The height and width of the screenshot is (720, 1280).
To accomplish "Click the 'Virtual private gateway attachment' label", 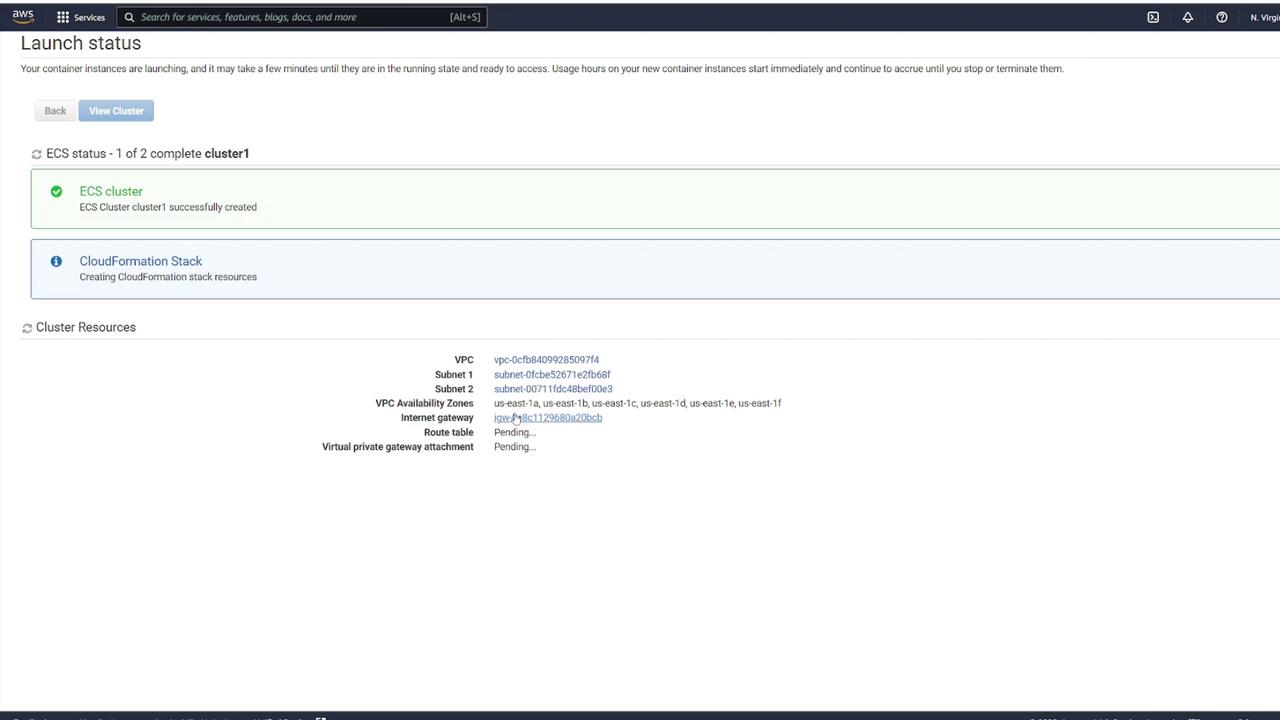I will pos(398,447).
